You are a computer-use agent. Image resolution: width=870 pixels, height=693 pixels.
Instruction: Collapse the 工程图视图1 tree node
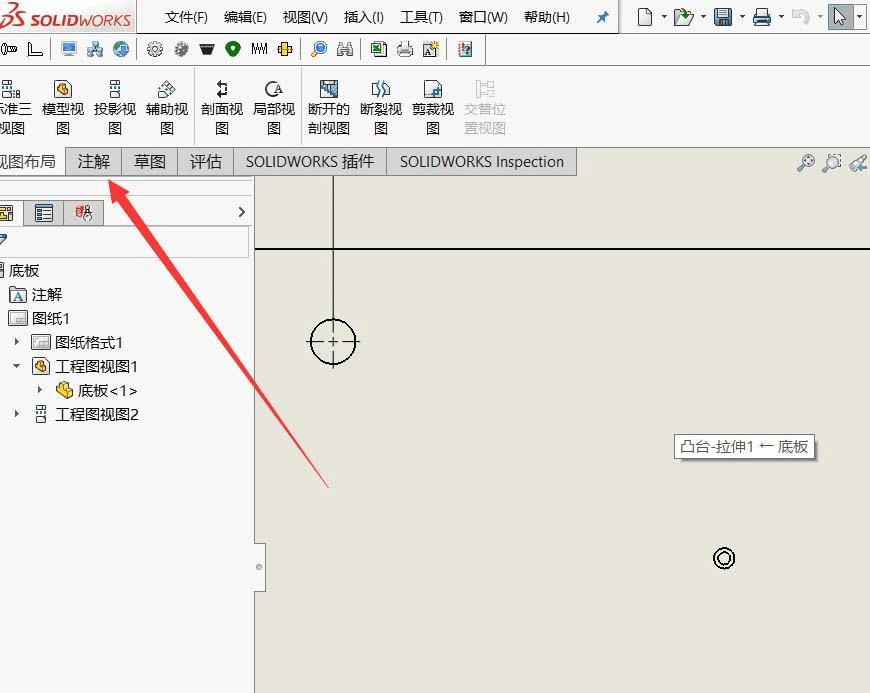click(x=17, y=366)
